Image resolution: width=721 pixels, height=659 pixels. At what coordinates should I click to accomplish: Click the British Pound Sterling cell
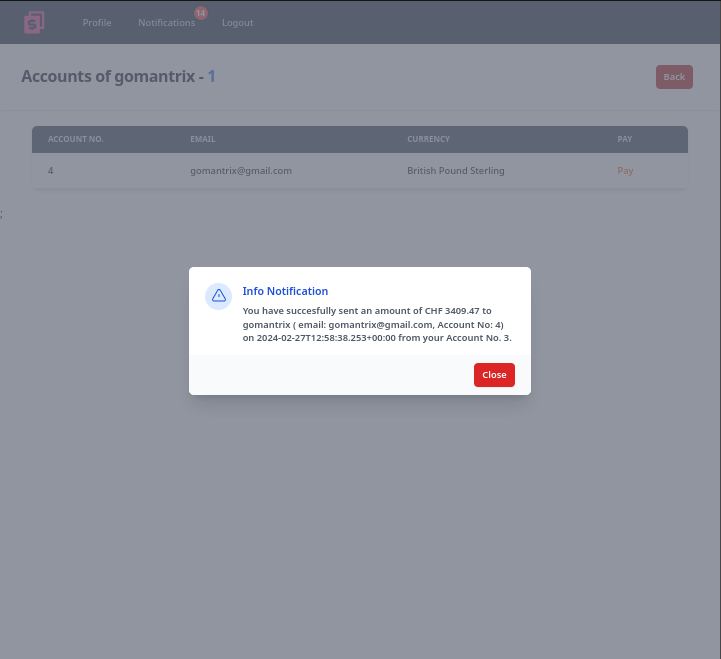click(456, 171)
